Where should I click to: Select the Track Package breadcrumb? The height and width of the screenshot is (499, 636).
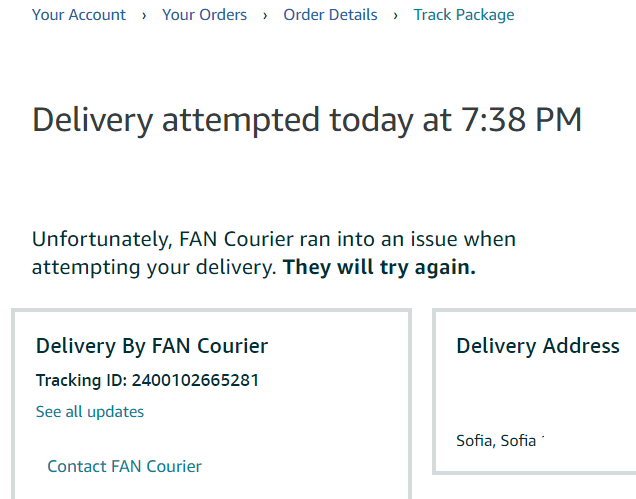click(x=464, y=15)
